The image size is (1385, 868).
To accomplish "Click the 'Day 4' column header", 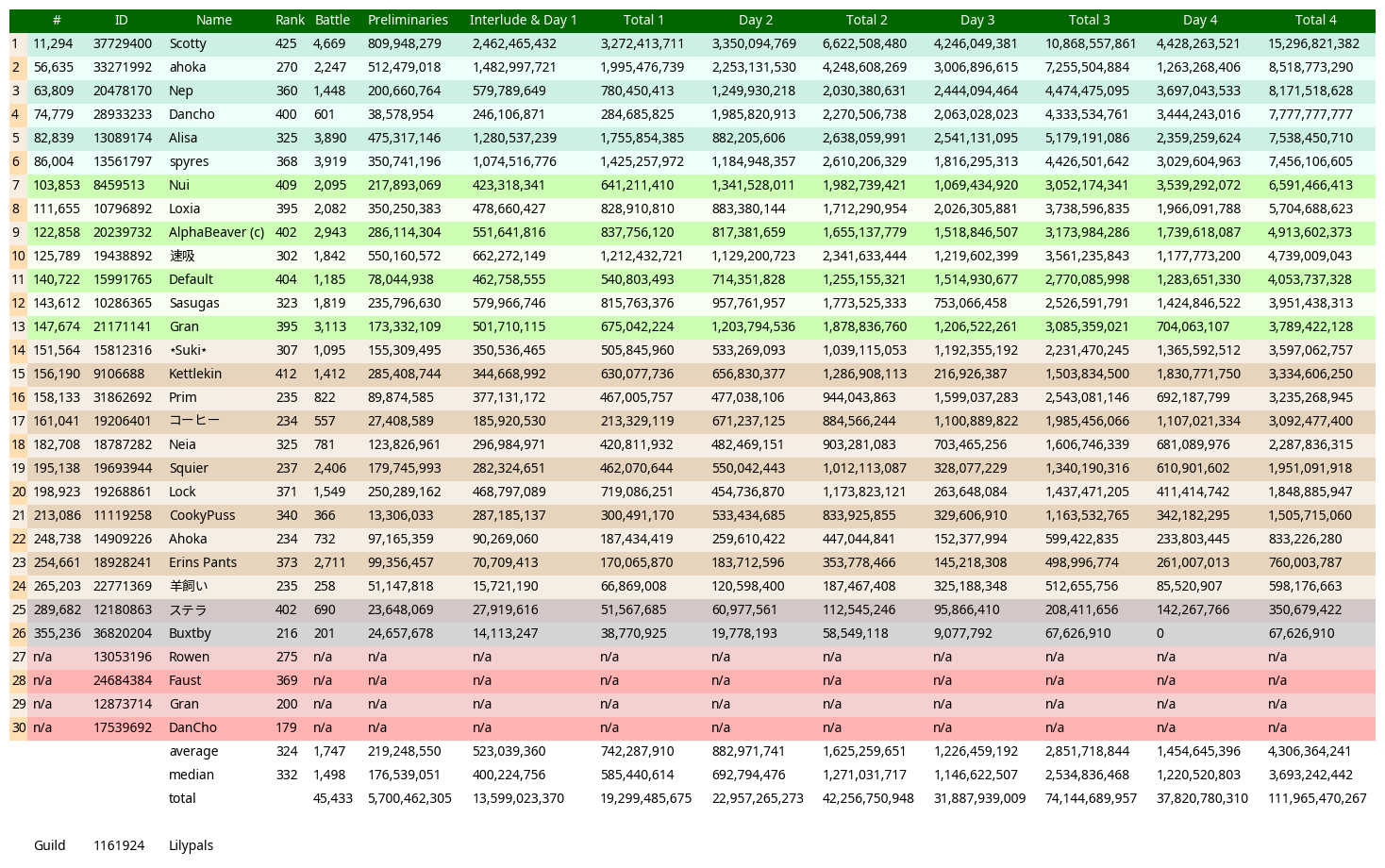I will (x=1200, y=20).
